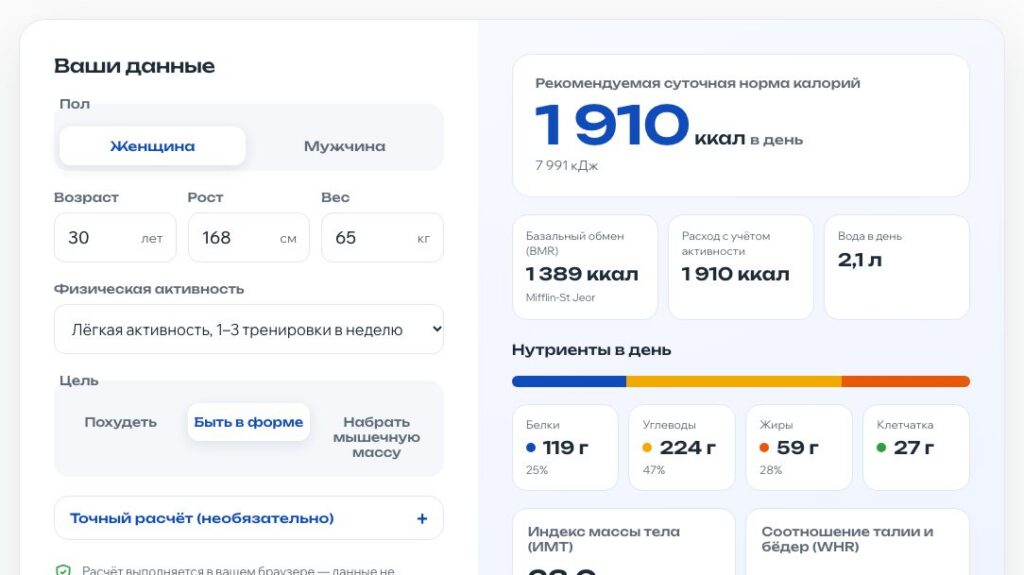Click the 47% carbohydrates percentage
The width and height of the screenshot is (1024, 575).
pyautogui.click(x=654, y=470)
